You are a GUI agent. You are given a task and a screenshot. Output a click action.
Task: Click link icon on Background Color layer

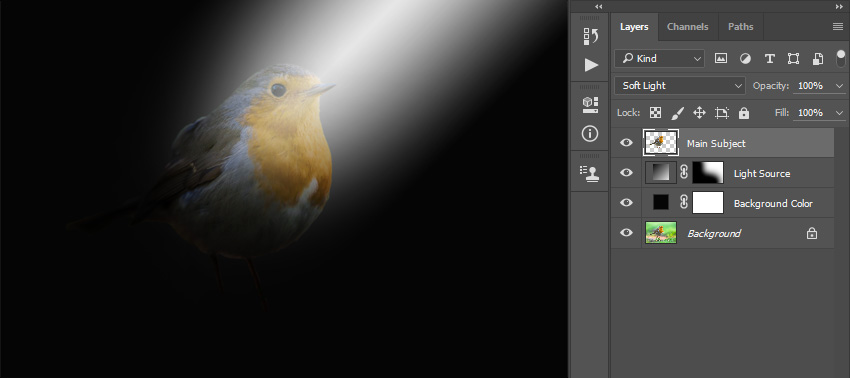[684, 202]
